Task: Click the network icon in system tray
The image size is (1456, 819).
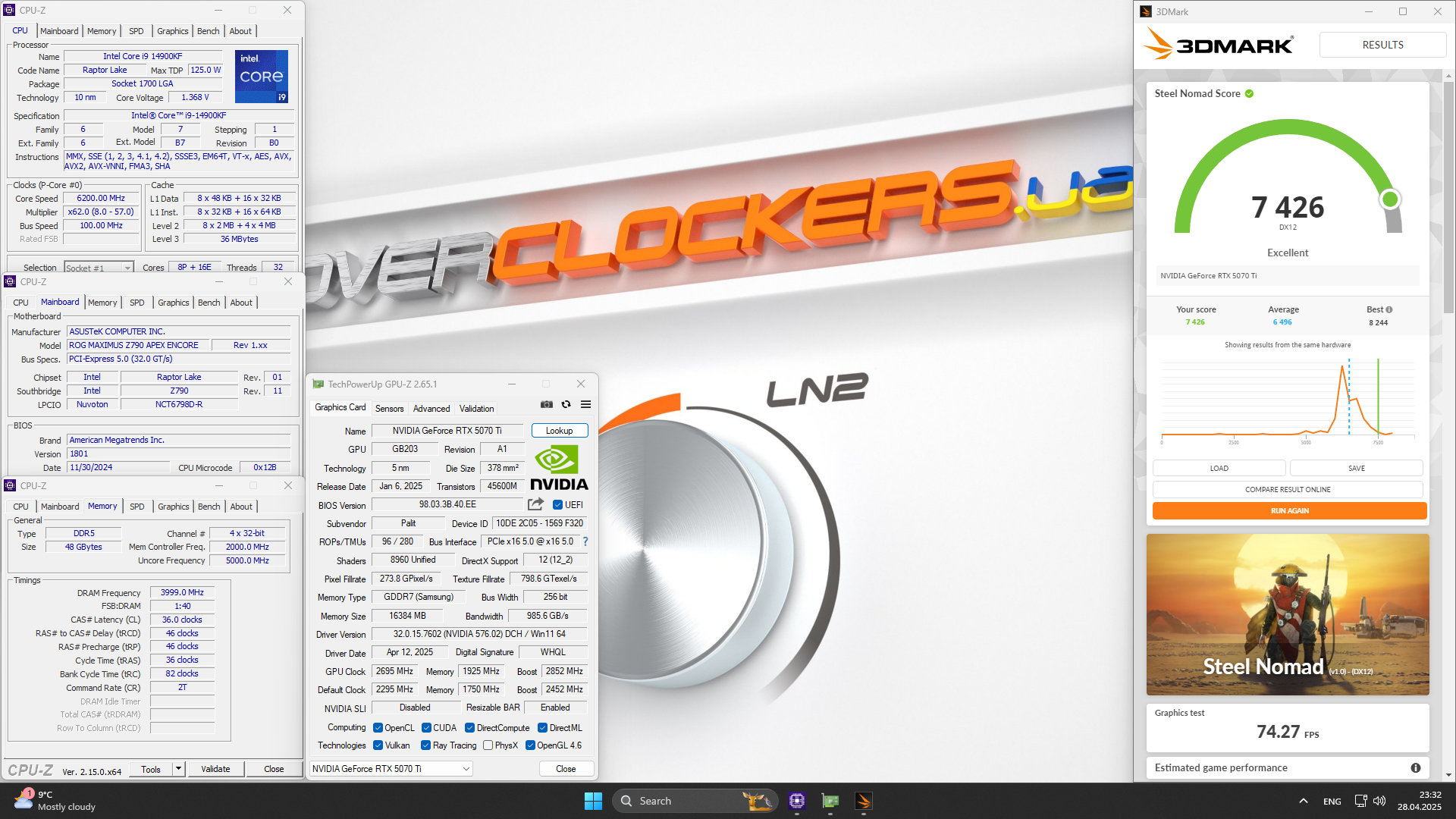Action: pos(1360,801)
